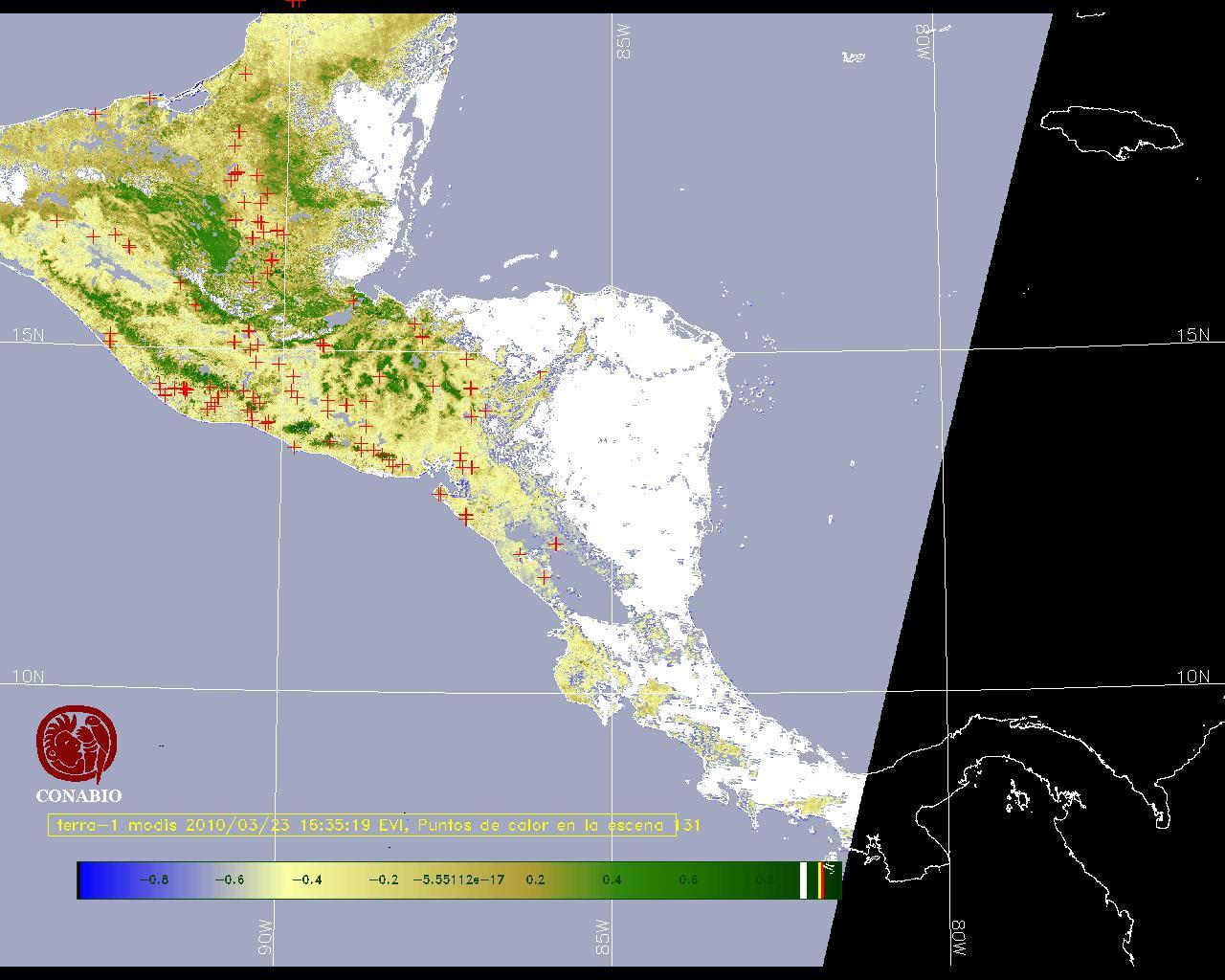Click the 15N latitude label on right edge
This screenshot has width=1225, height=980.
coord(1192,335)
